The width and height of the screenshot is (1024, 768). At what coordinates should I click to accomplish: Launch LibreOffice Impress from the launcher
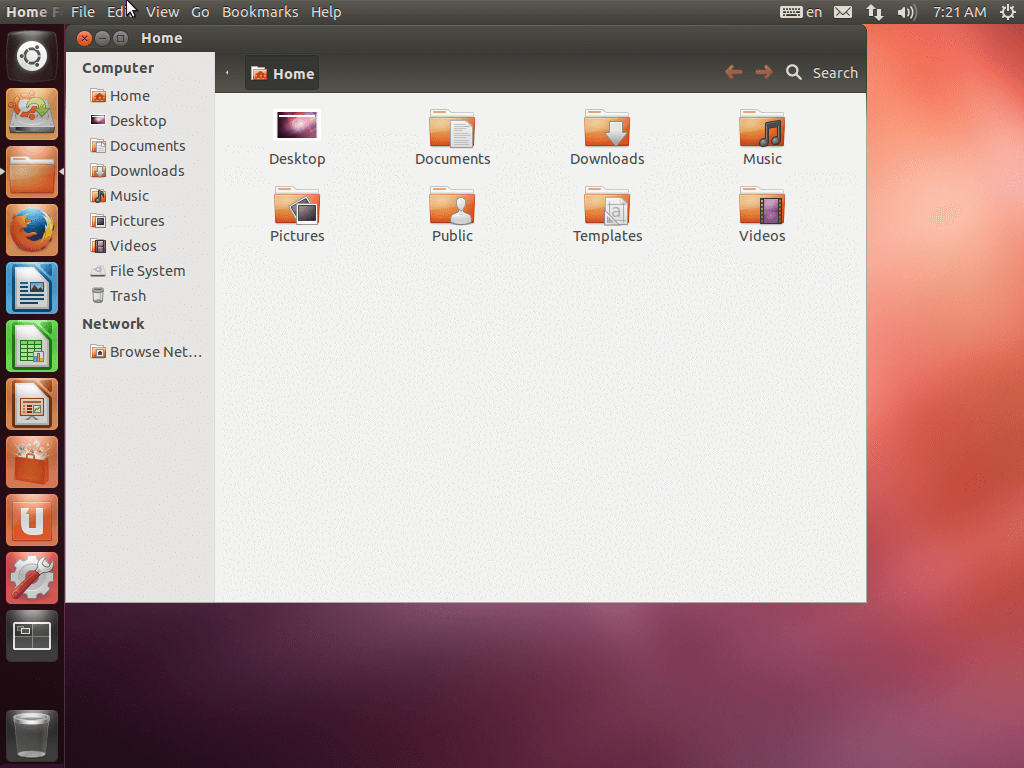[32, 404]
